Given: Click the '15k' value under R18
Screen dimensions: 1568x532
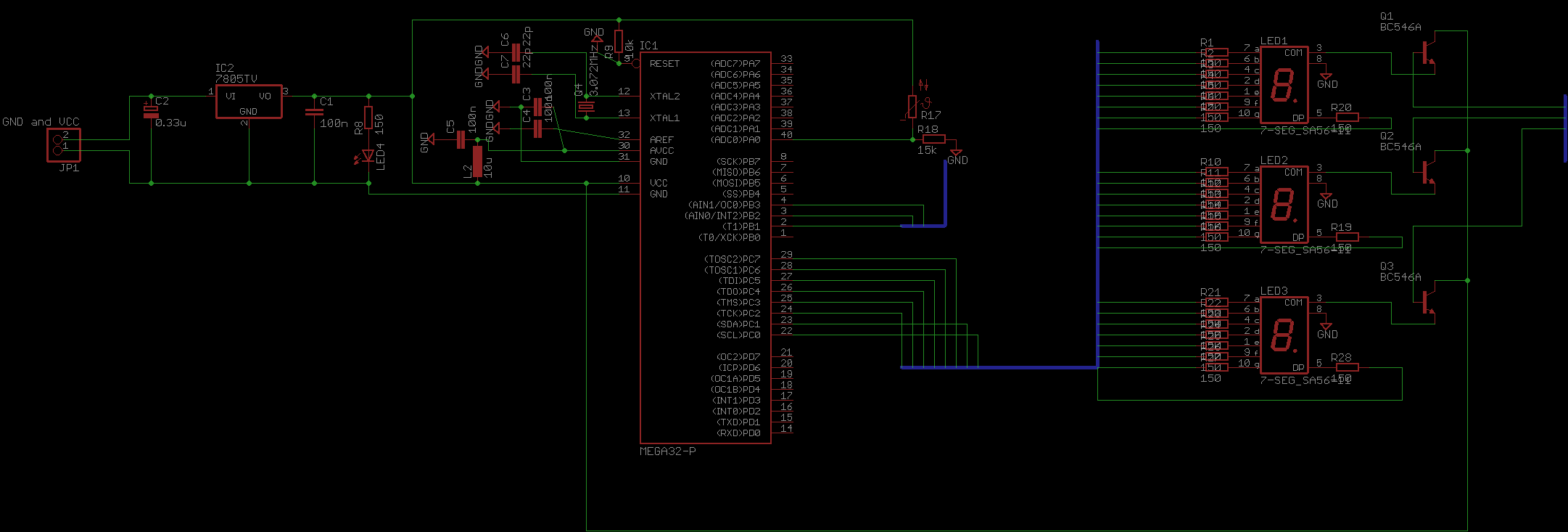Looking at the screenshot, I should click(x=927, y=150).
